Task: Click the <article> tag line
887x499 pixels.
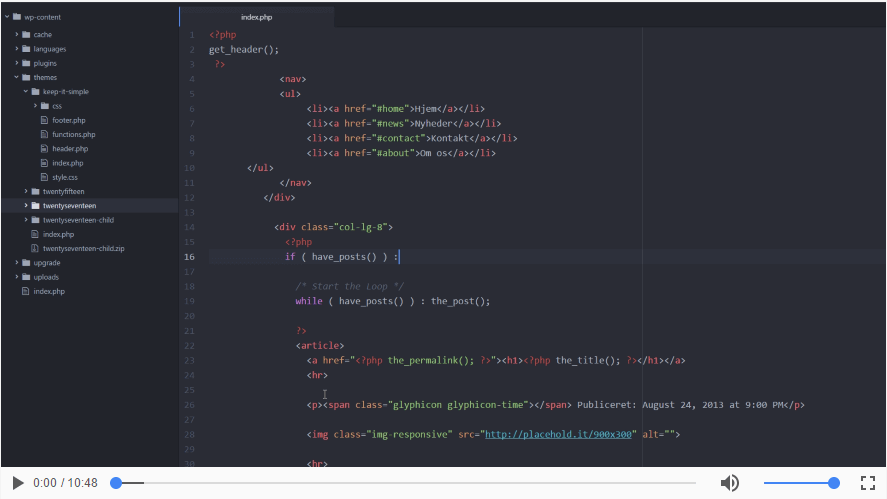Action: [320, 346]
